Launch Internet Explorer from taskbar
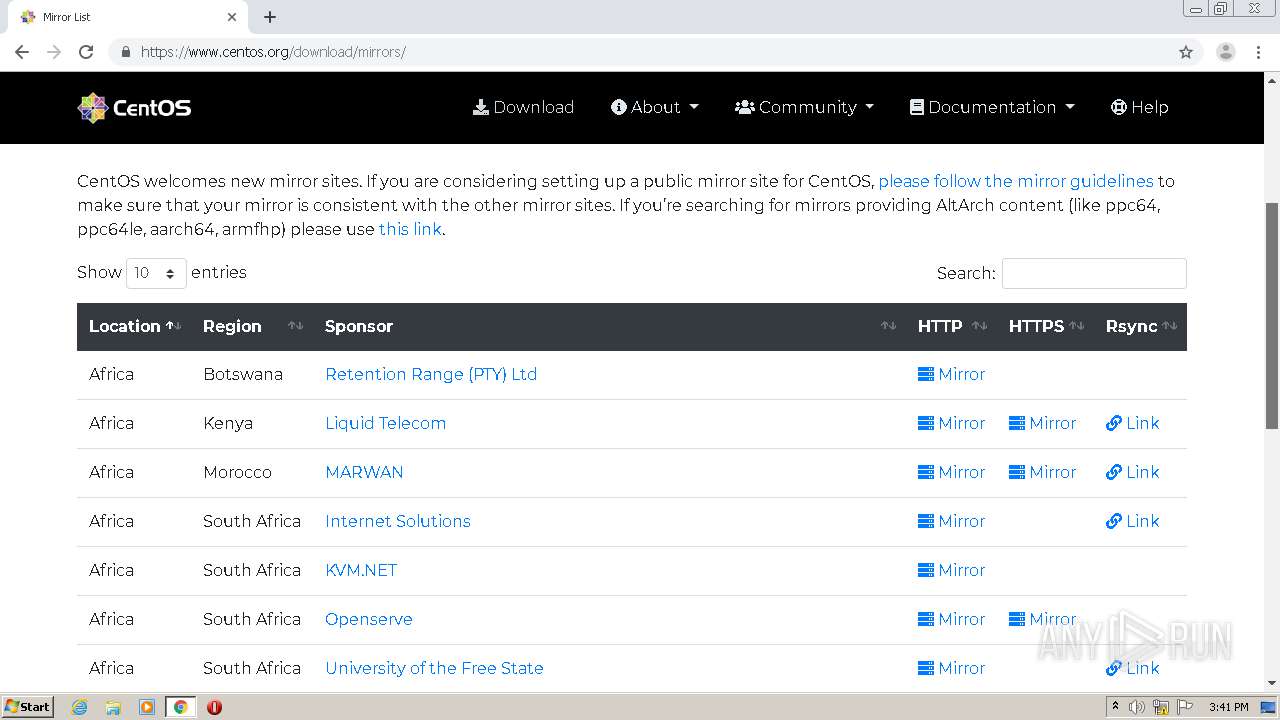 point(80,707)
